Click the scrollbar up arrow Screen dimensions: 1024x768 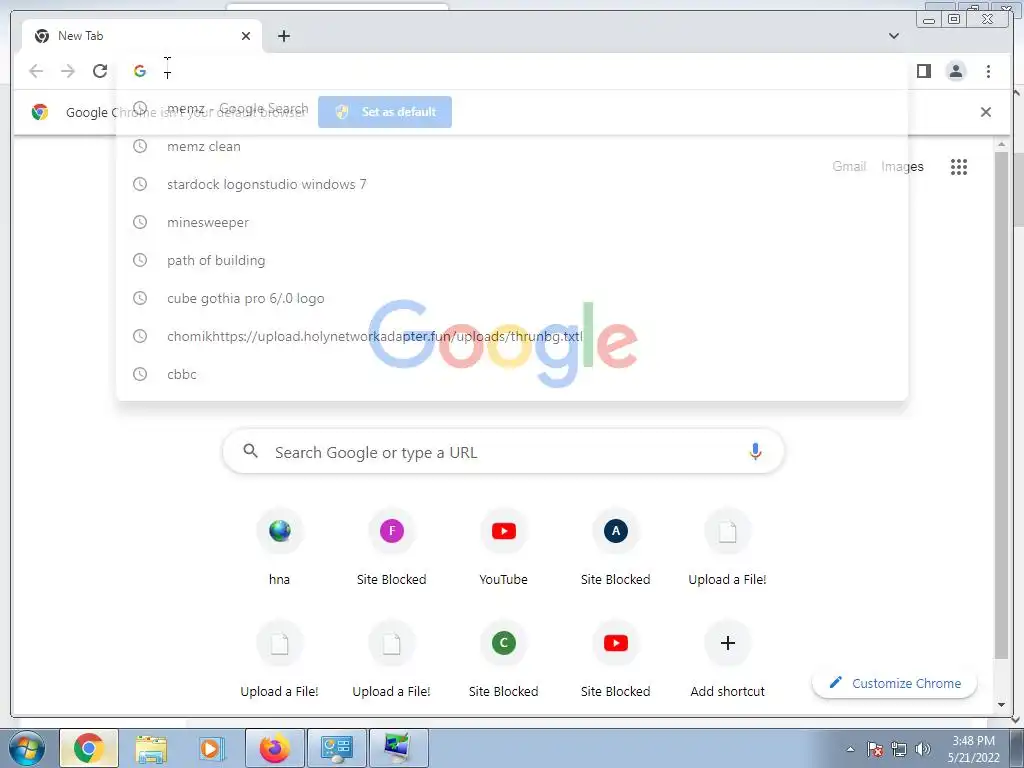(x=1001, y=144)
